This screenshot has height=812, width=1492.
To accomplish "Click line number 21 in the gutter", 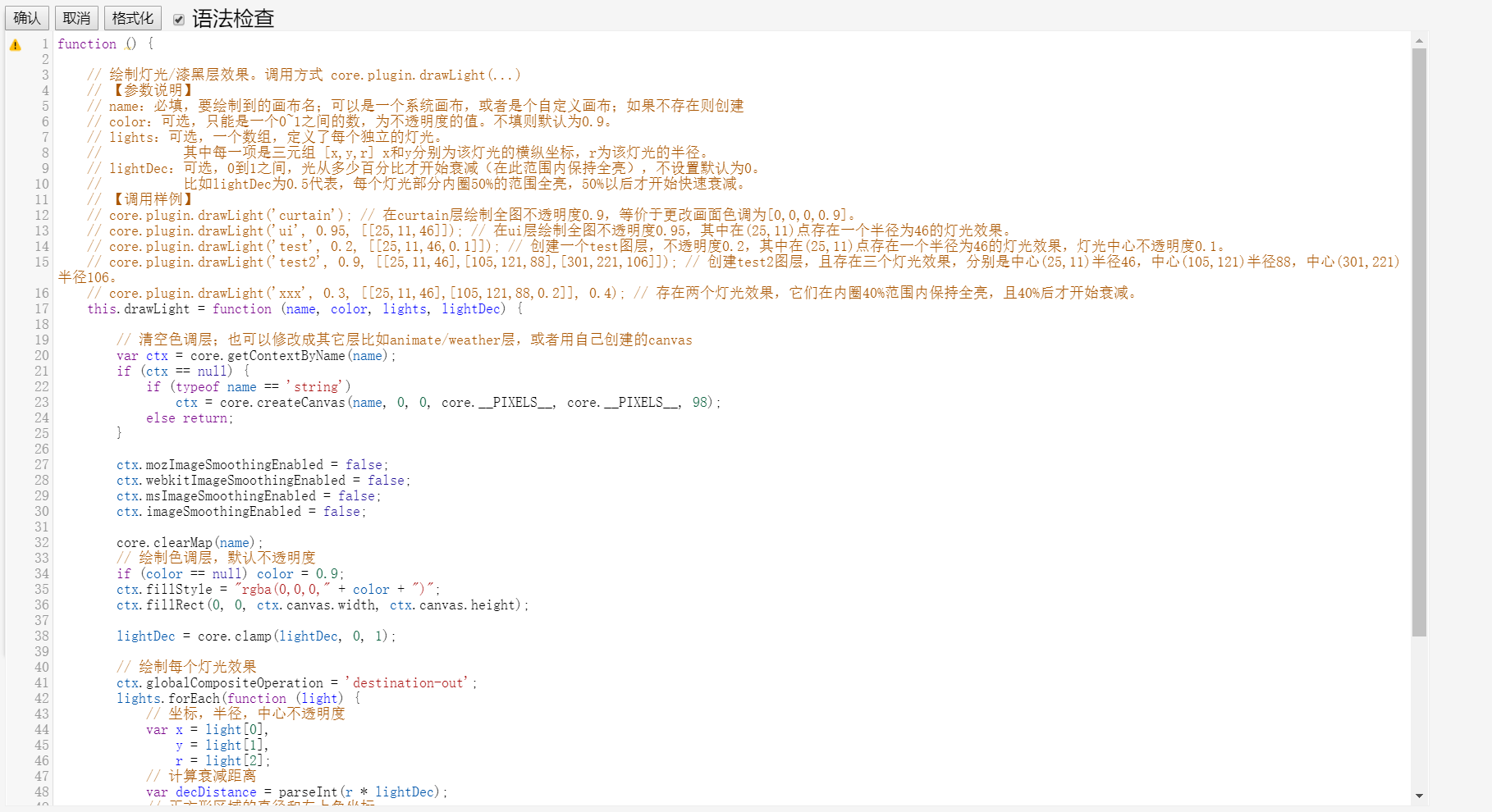I will [x=41, y=372].
